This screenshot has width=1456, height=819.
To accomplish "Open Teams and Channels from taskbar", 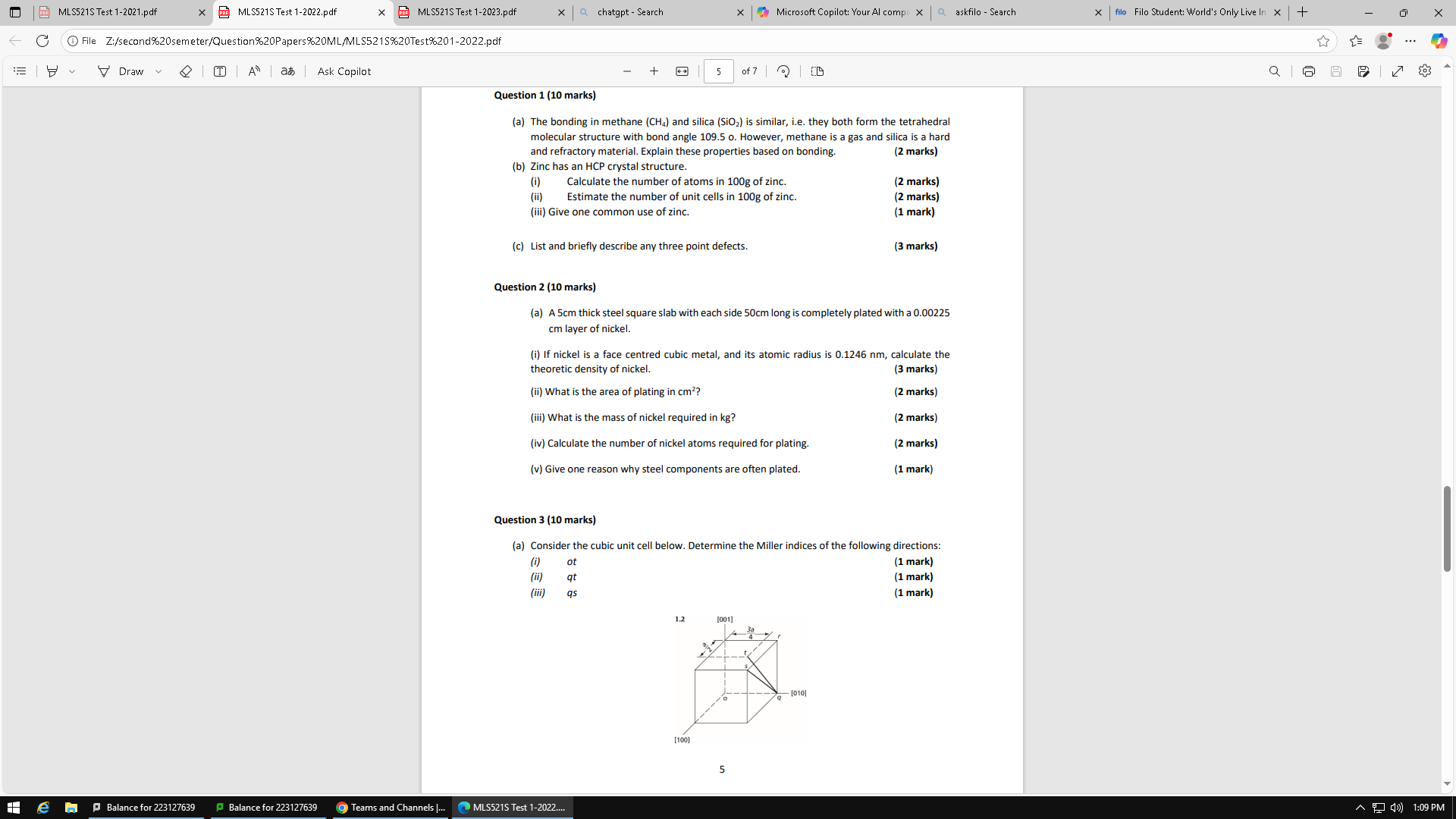I will [391, 807].
